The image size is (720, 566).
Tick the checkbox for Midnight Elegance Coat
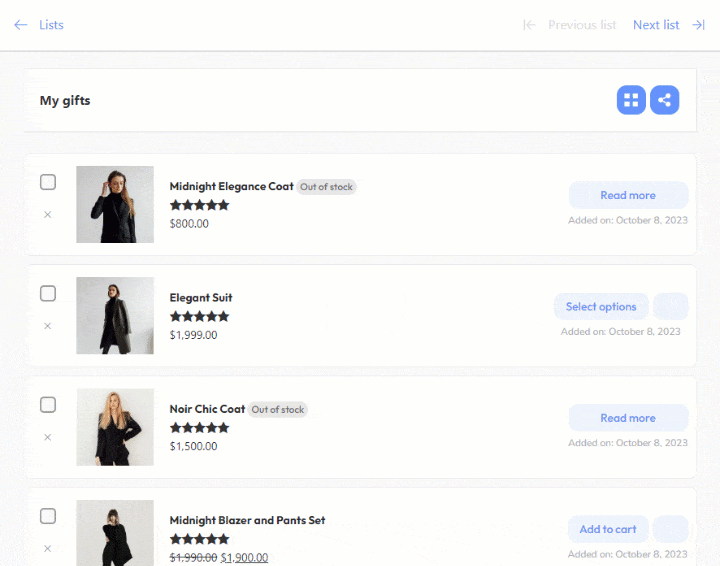coord(48,182)
